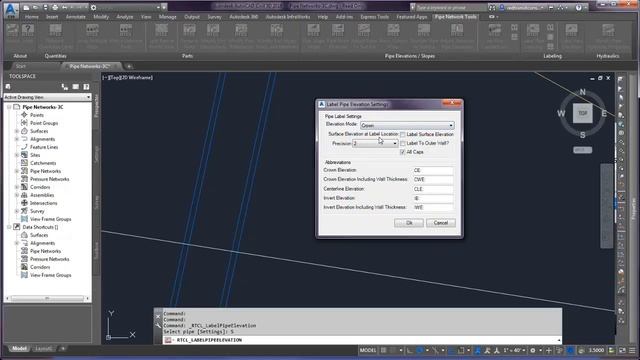Screen dimensions: 640x360
Task: Click the Toolspace horizontal scrollbar
Action: [x=47, y=299]
